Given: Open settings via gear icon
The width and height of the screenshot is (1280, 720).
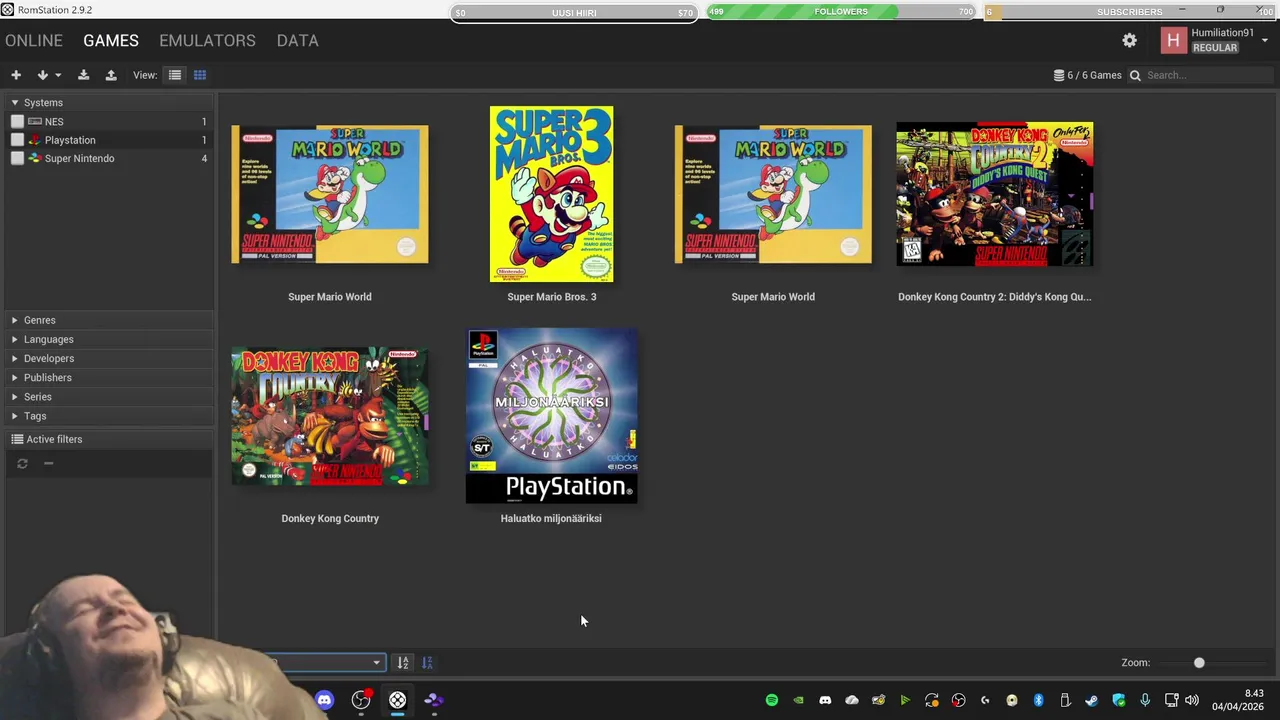Looking at the screenshot, I should point(1129,40).
